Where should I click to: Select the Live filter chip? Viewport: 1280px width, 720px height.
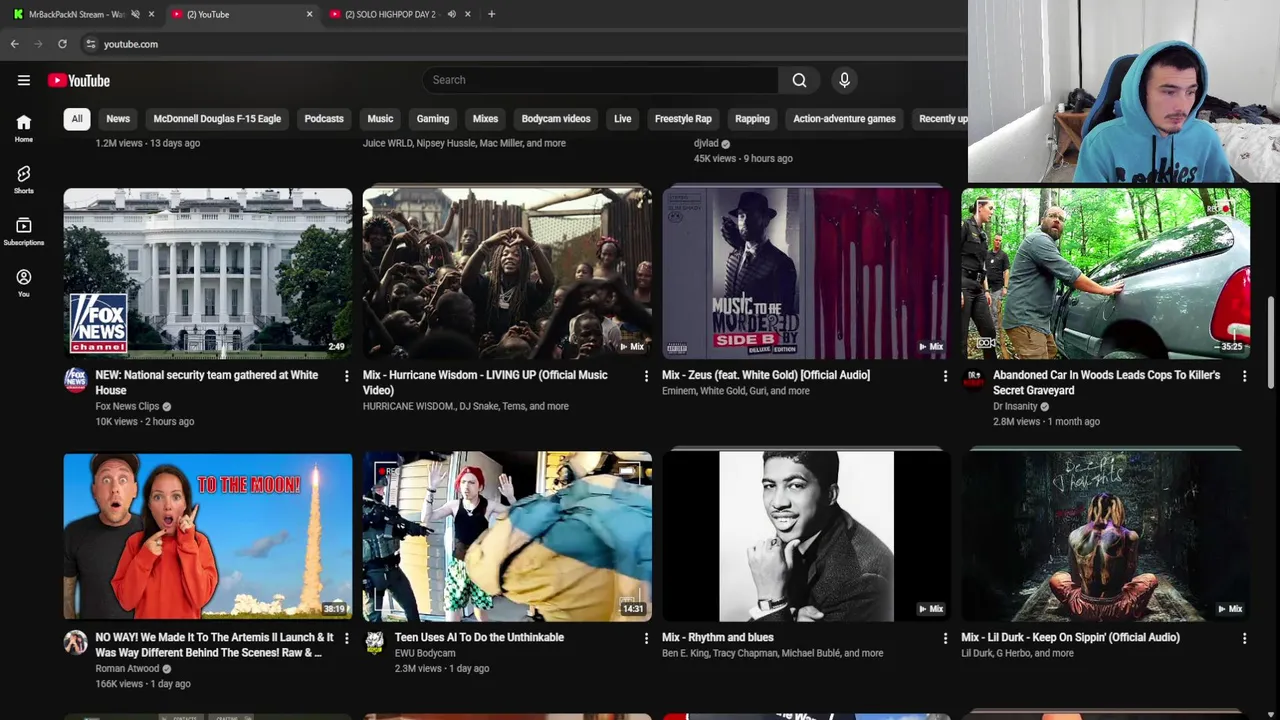tap(623, 119)
